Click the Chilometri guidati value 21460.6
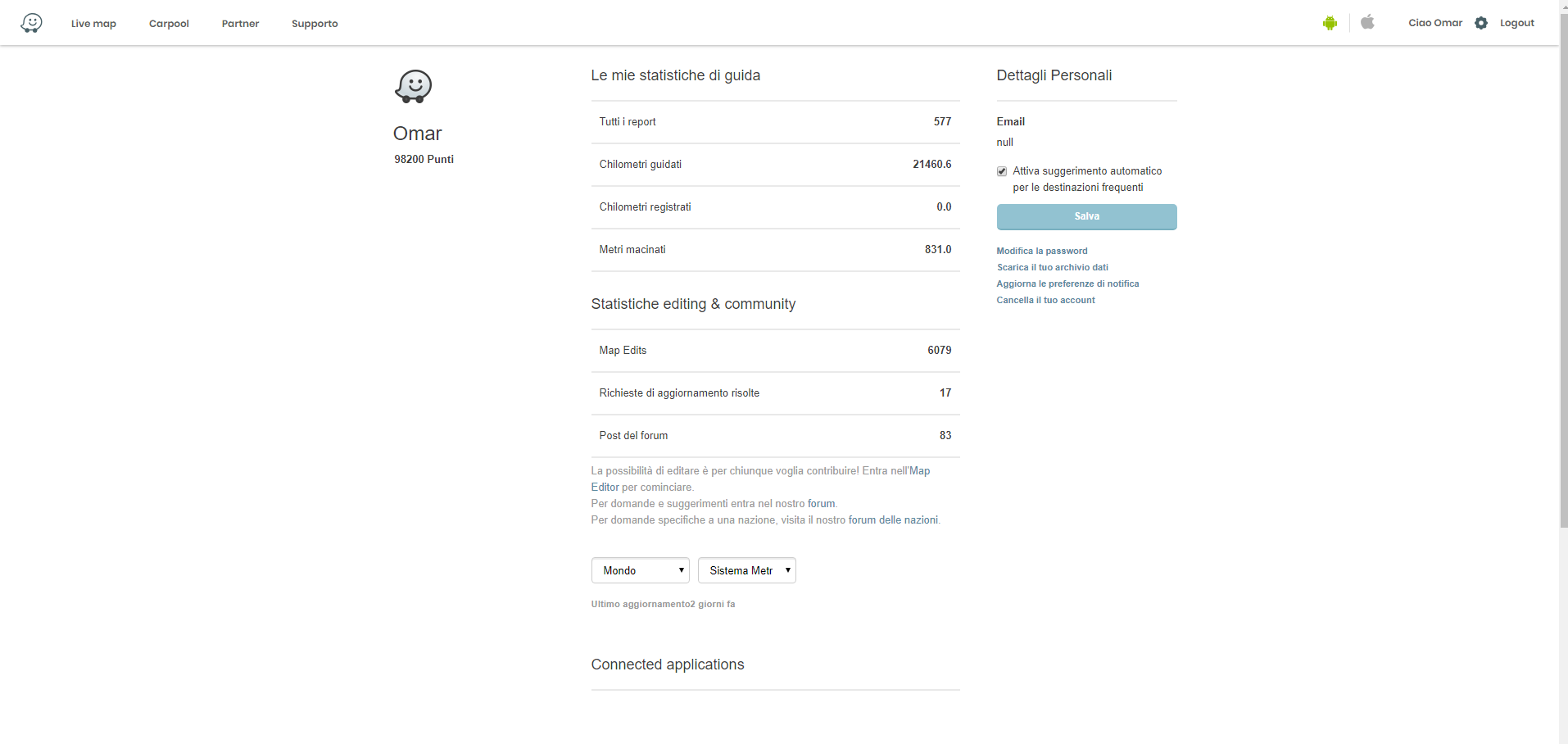Viewport: 1568px width, 744px height. click(x=932, y=165)
